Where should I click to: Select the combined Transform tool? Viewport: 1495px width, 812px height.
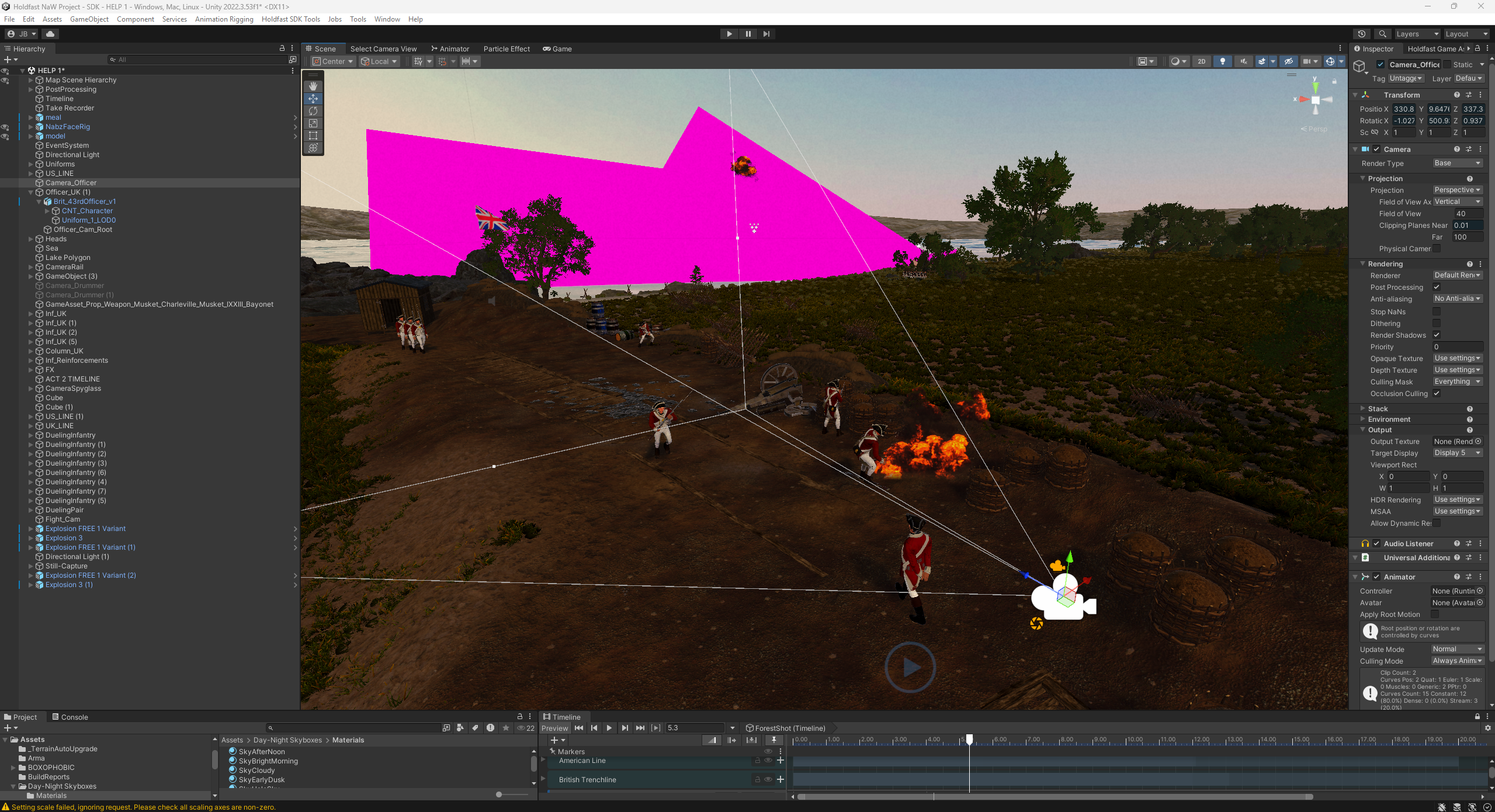coord(313,148)
